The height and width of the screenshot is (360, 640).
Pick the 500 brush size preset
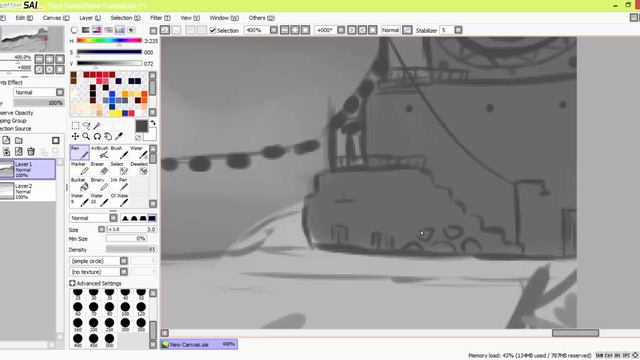pyautogui.click(x=109, y=339)
